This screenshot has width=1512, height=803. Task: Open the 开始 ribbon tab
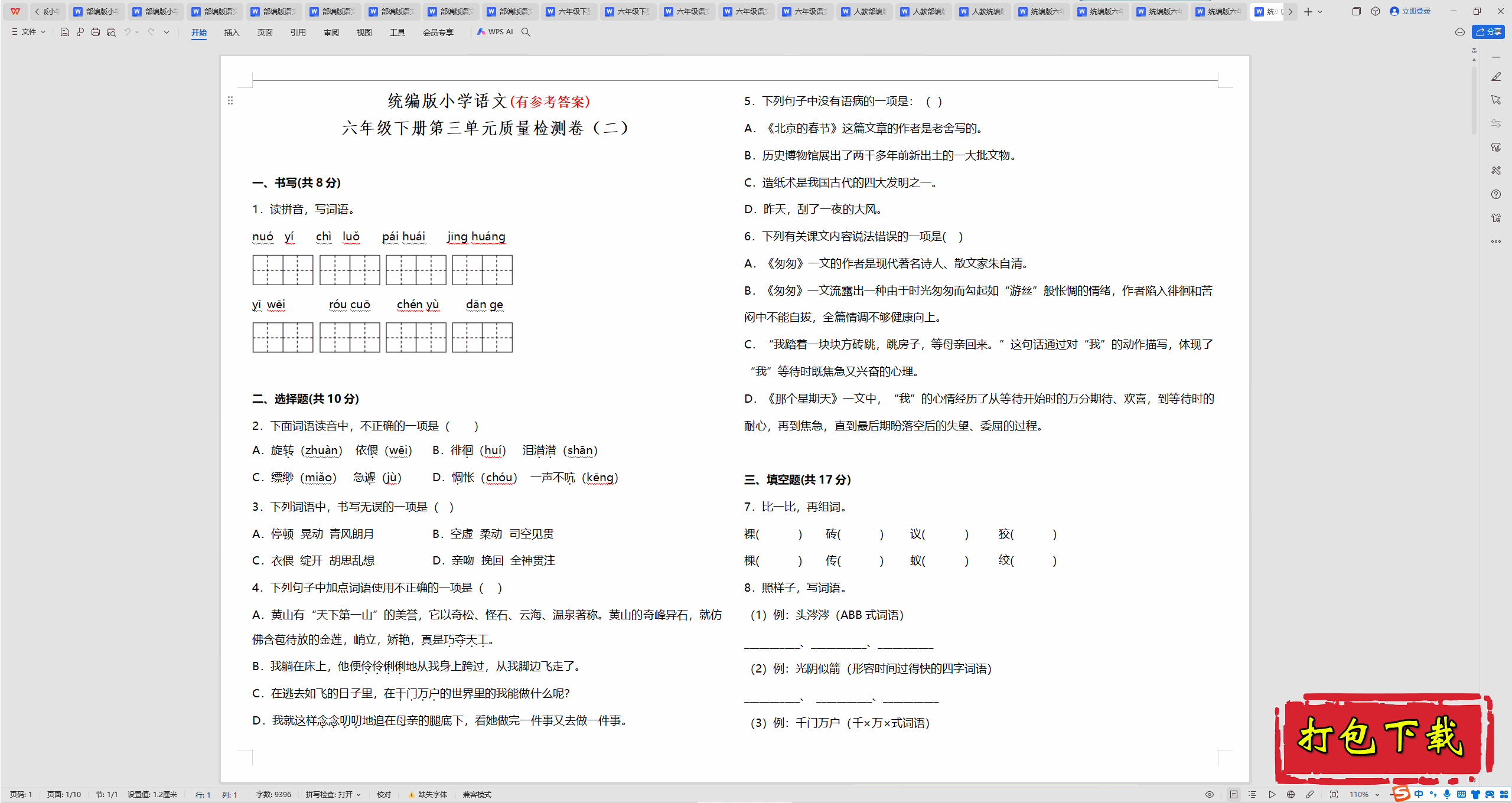pos(199,32)
